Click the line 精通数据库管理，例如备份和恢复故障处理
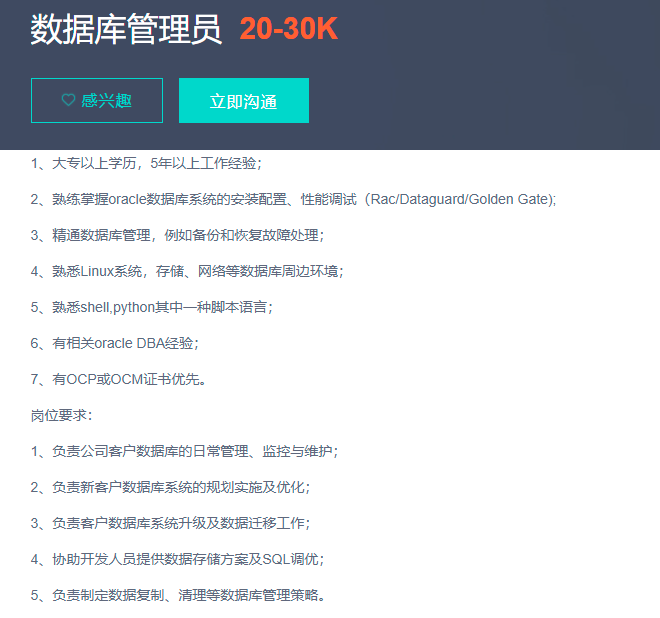Screen dimensions: 660x618 177,235
